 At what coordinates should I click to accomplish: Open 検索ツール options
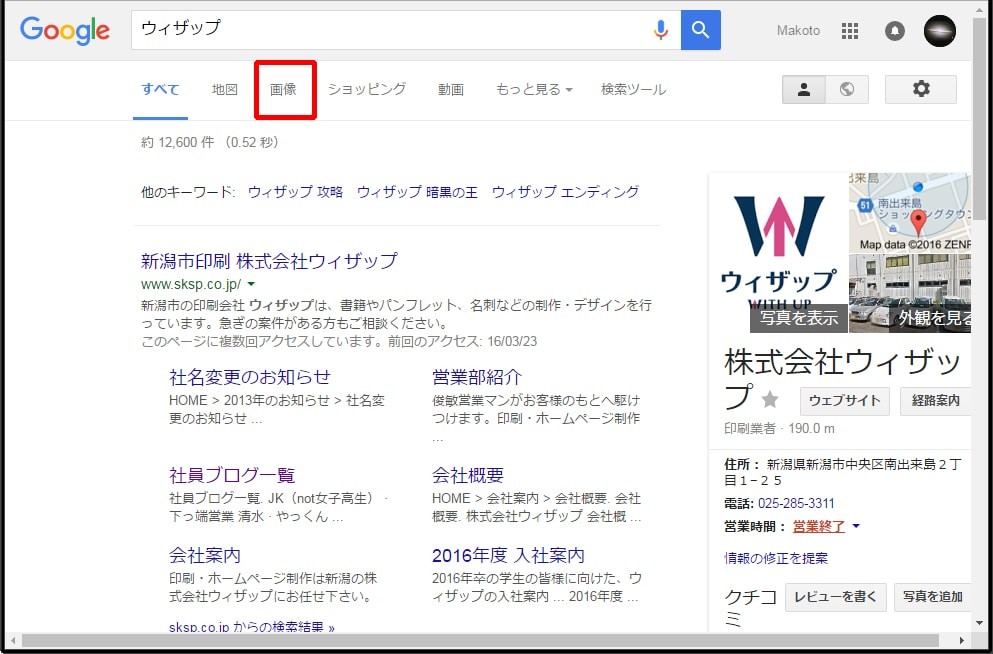(633, 89)
